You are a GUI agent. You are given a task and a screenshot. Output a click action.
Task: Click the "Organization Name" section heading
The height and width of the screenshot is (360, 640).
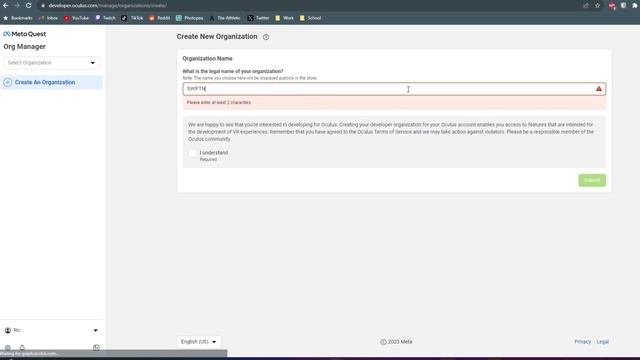(207, 59)
